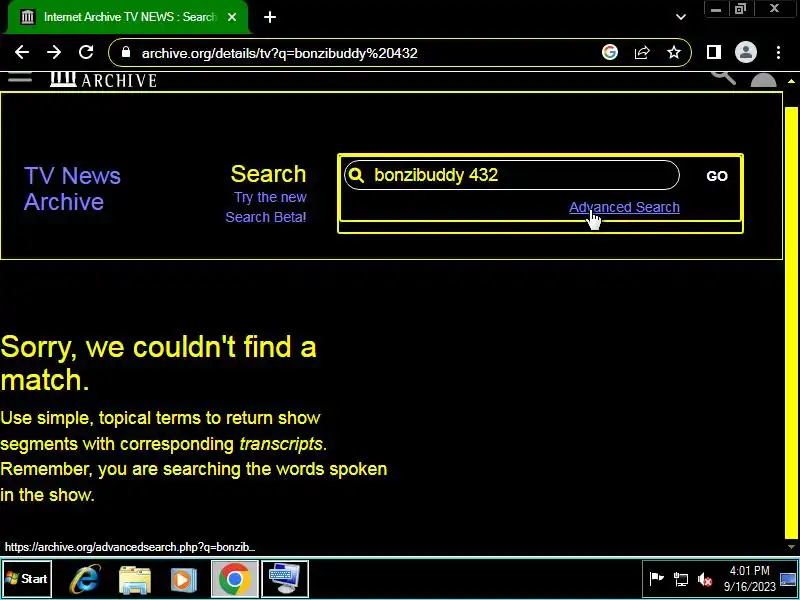
Task: Click the magnifier icon inside search box
Action: pyautogui.click(x=357, y=175)
